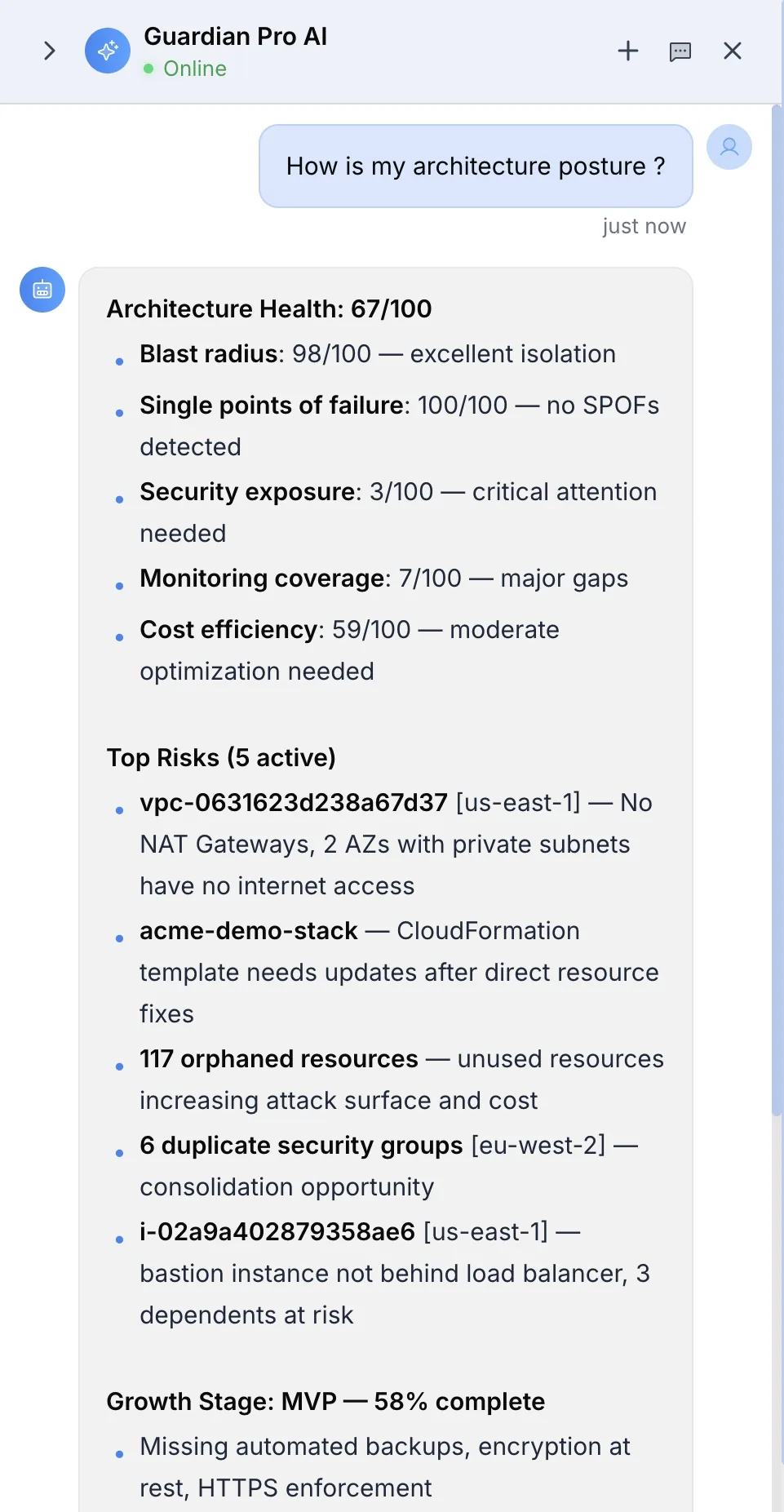Click the vertical scrollbar thumb
Screen dimensions: 784x1512
pyautogui.click(x=777, y=610)
